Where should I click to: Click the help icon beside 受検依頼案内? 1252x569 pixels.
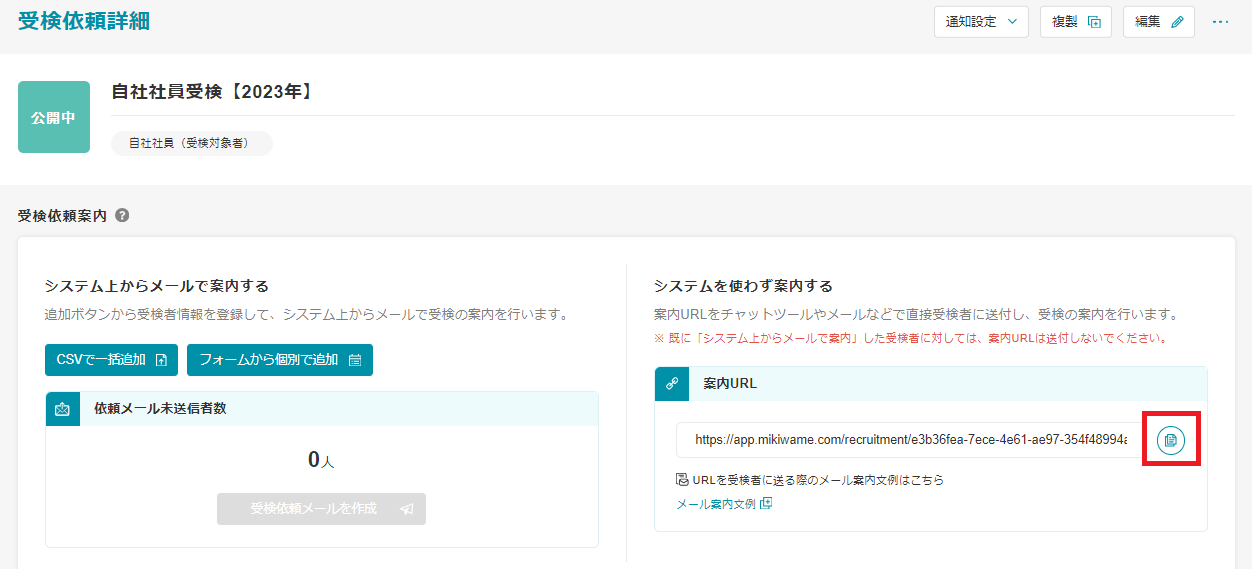tap(122, 215)
